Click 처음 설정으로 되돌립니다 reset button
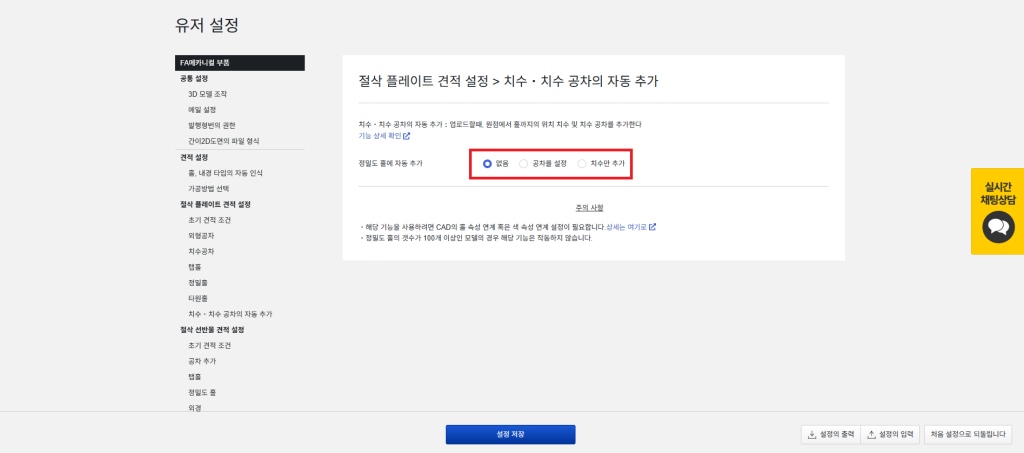Screen dimensions: 1024x453 point(968,434)
